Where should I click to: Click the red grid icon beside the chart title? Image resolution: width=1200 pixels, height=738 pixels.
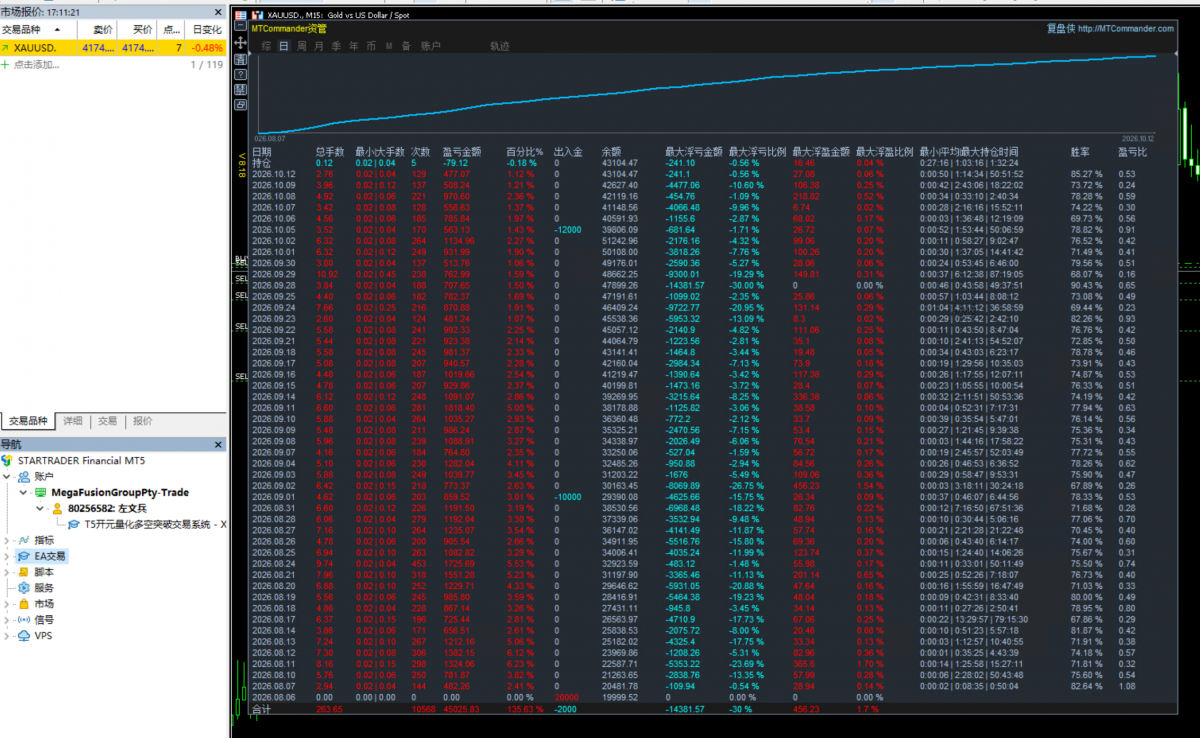point(241,15)
